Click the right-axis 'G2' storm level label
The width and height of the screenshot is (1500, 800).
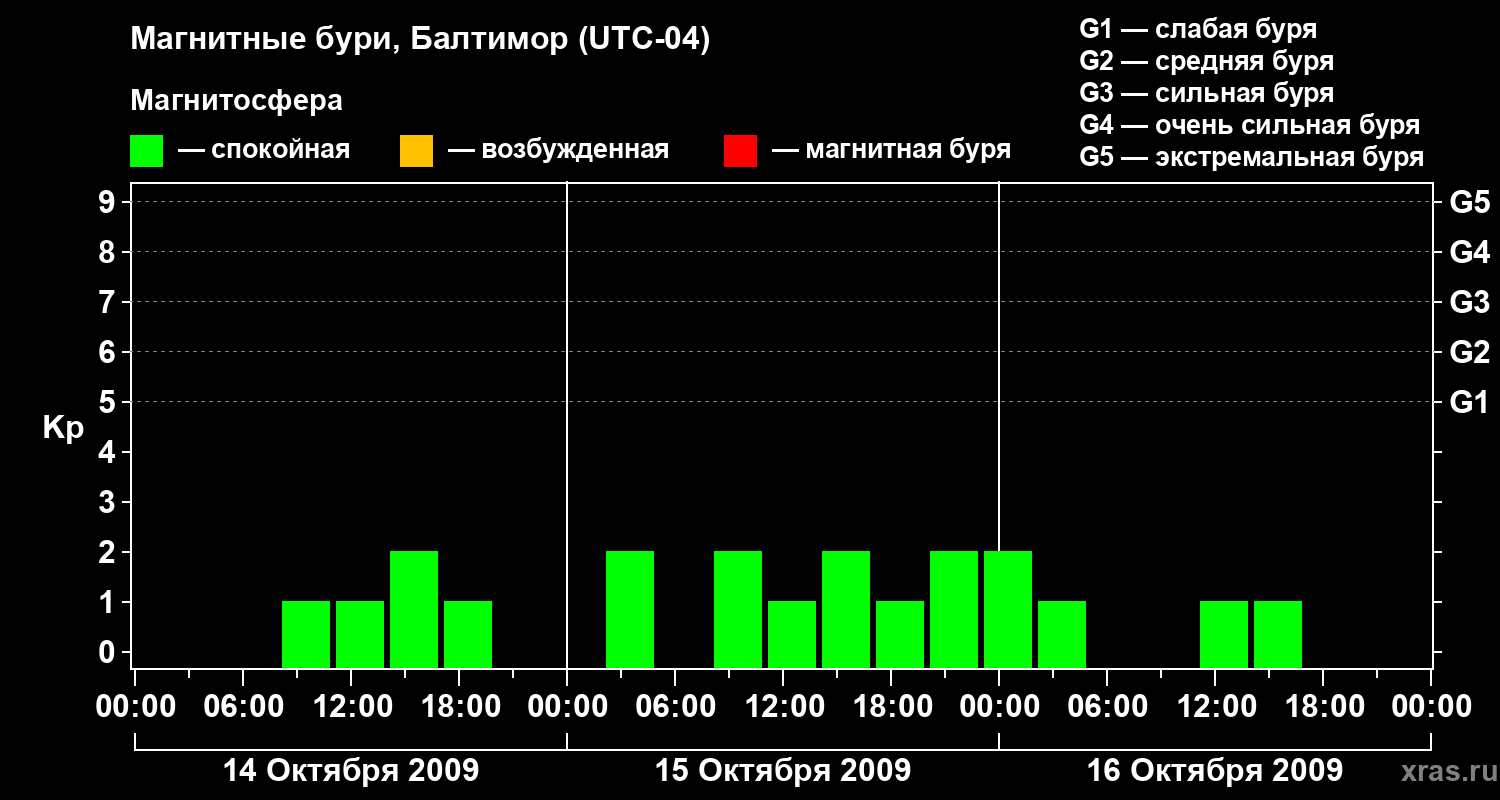pos(1469,352)
